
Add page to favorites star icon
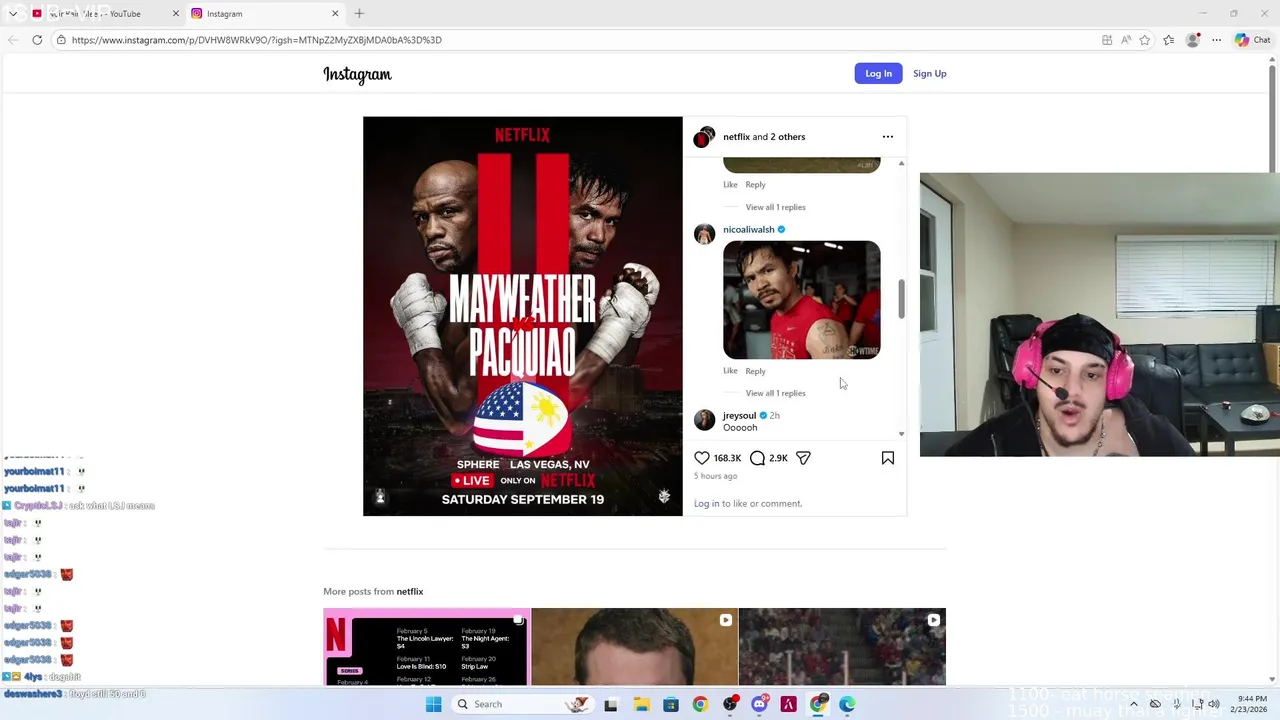(x=1145, y=40)
